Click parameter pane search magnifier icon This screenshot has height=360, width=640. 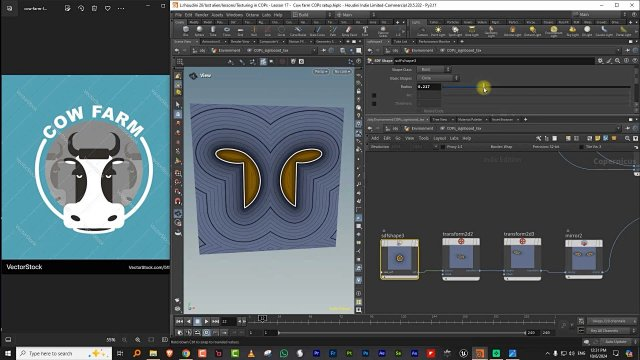[x=618, y=60]
